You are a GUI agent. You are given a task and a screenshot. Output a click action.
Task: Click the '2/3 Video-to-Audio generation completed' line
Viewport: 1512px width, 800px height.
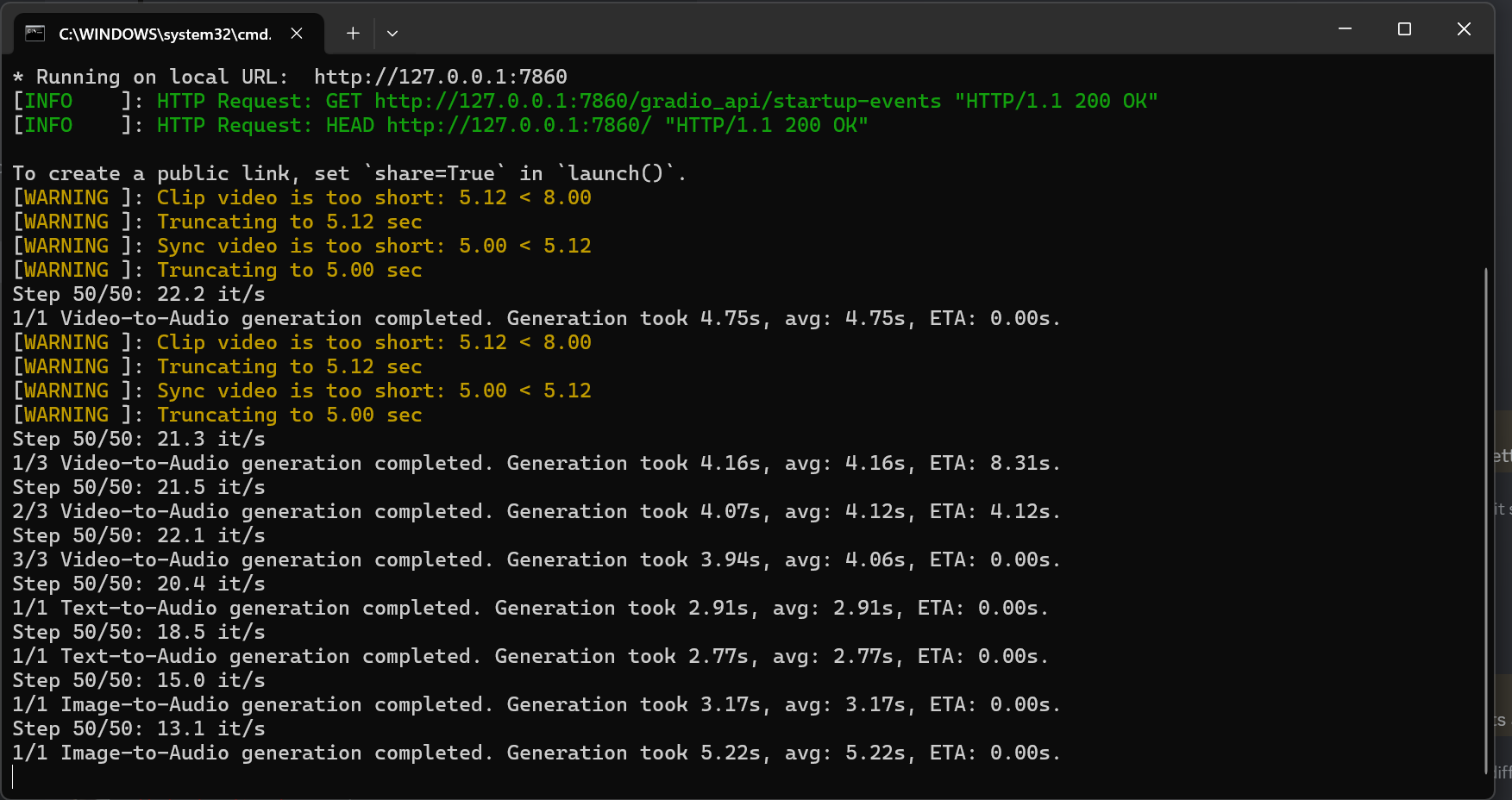[x=535, y=511]
